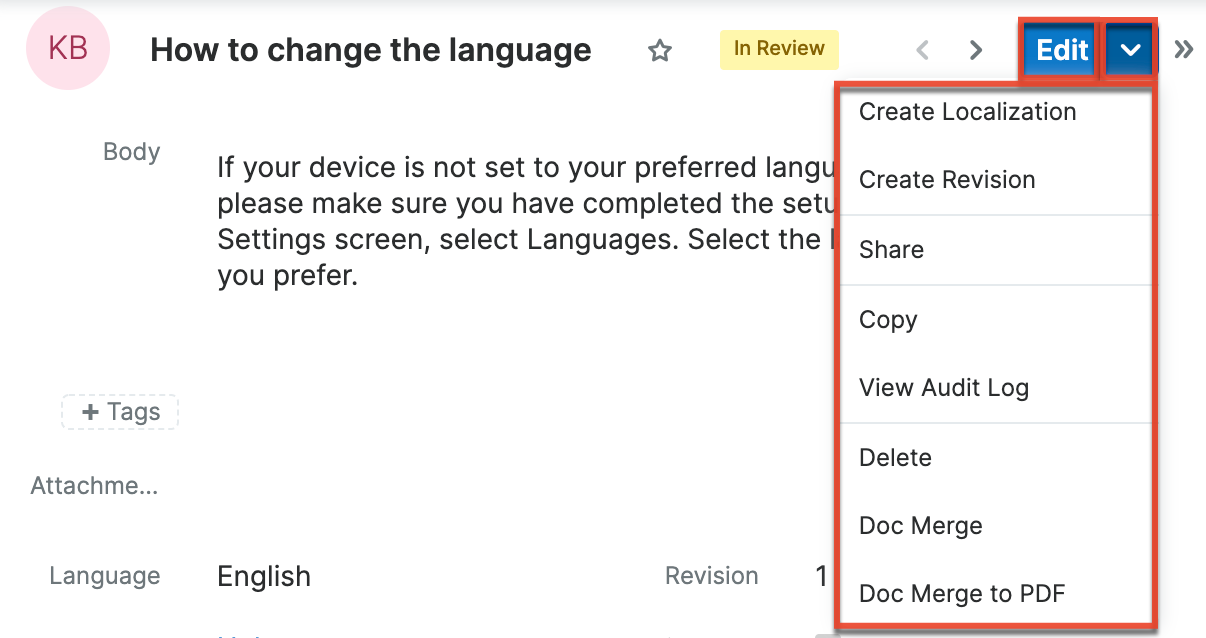This screenshot has width=1206, height=638.
Task: Click the KB module avatar icon
Action: [68, 49]
